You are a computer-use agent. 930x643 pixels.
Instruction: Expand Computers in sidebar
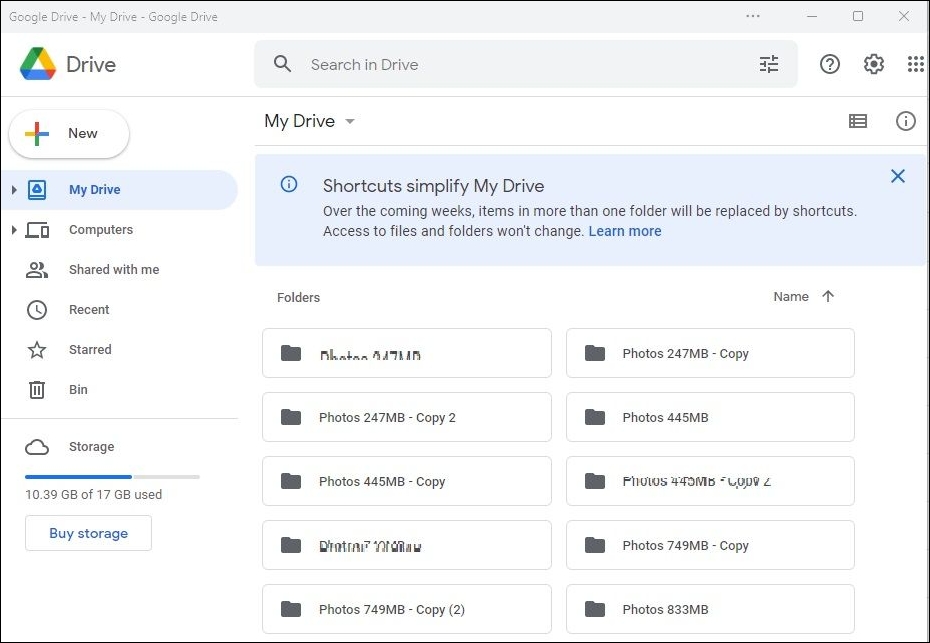tap(14, 229)
